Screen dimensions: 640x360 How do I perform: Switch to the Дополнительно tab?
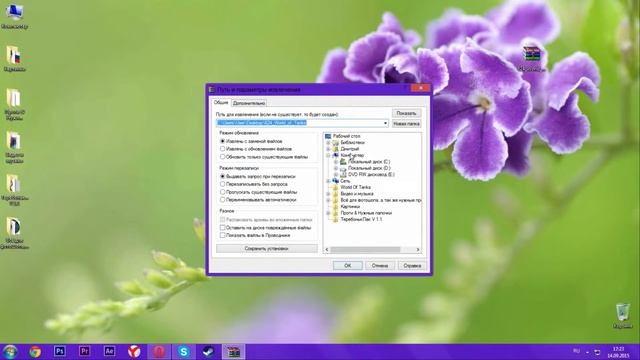click(x=249, y=103)
